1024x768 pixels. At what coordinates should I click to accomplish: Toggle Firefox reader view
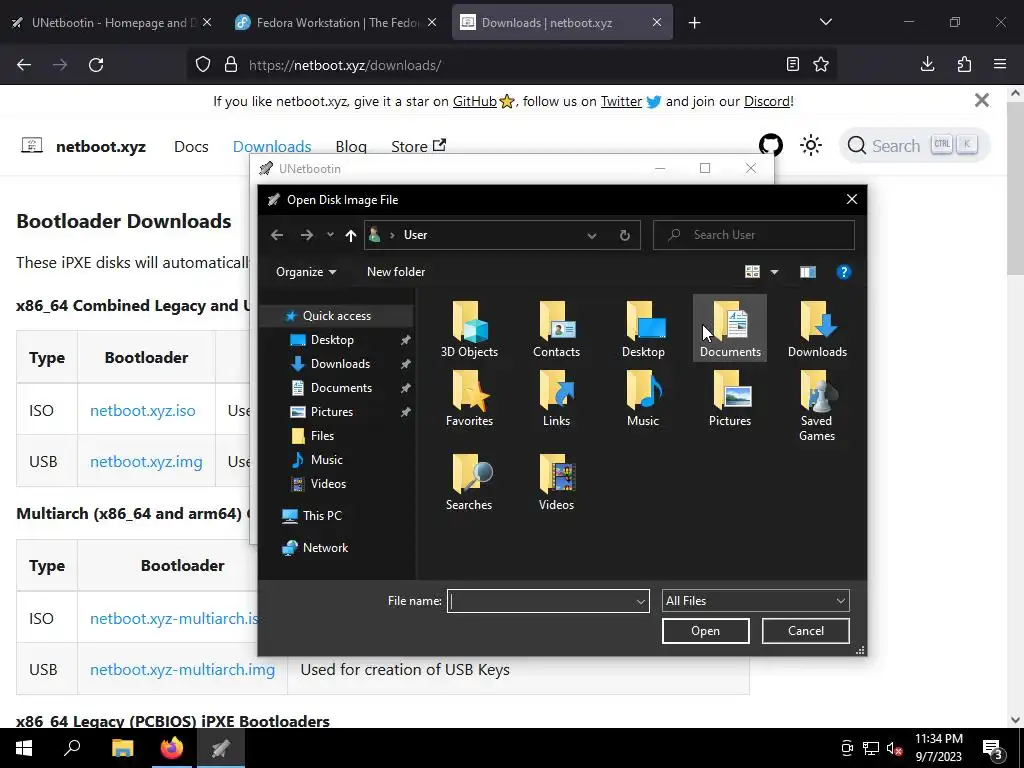pos(793,65)
